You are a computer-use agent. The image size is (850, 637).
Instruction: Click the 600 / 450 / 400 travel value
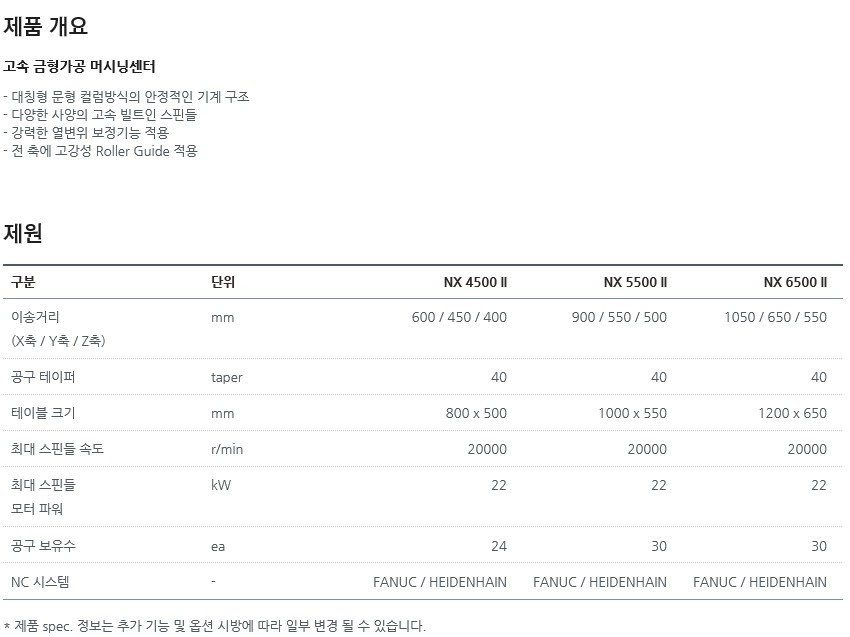tap(459, 317)
